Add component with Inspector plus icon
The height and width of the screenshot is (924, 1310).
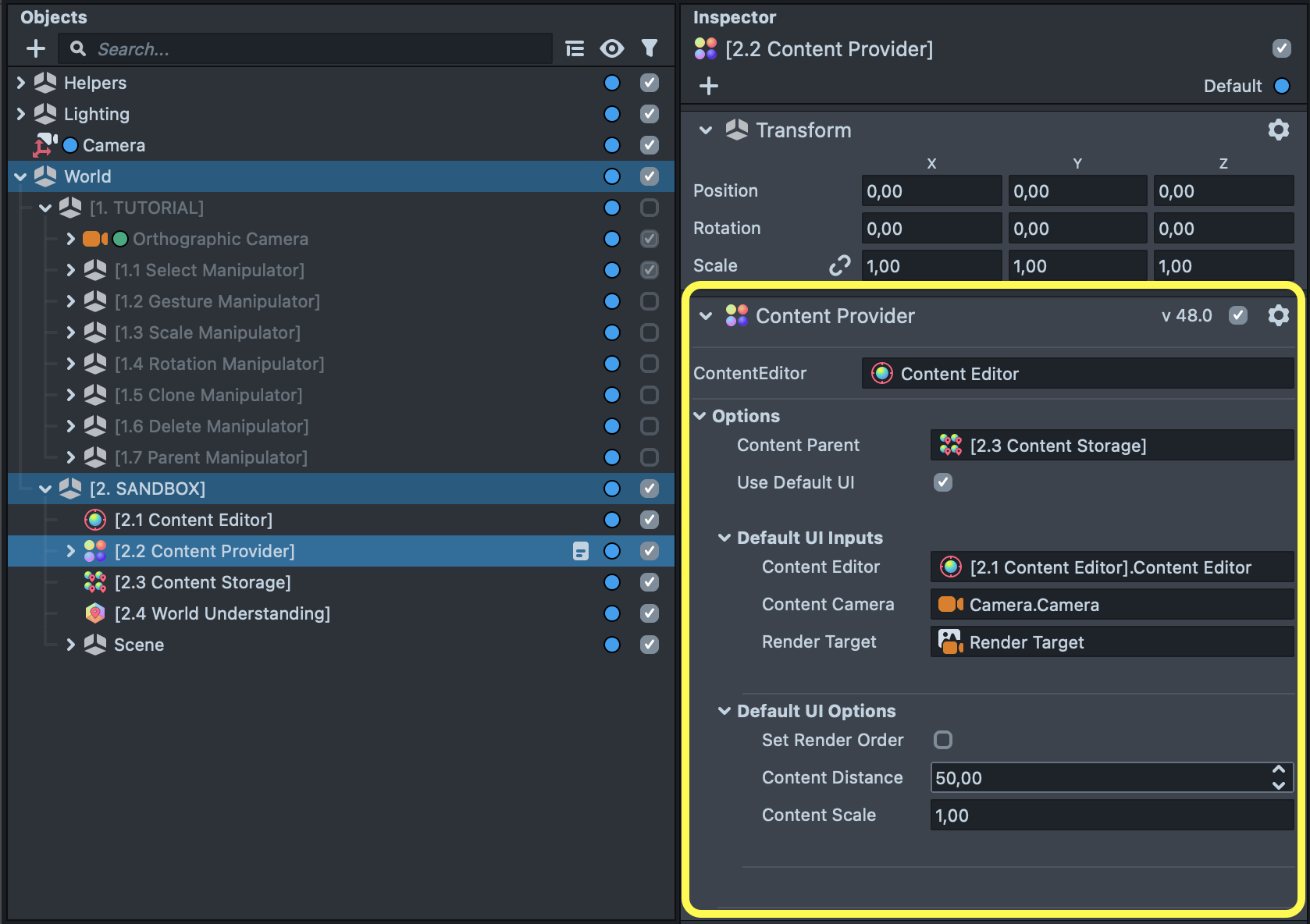[709, 86]
